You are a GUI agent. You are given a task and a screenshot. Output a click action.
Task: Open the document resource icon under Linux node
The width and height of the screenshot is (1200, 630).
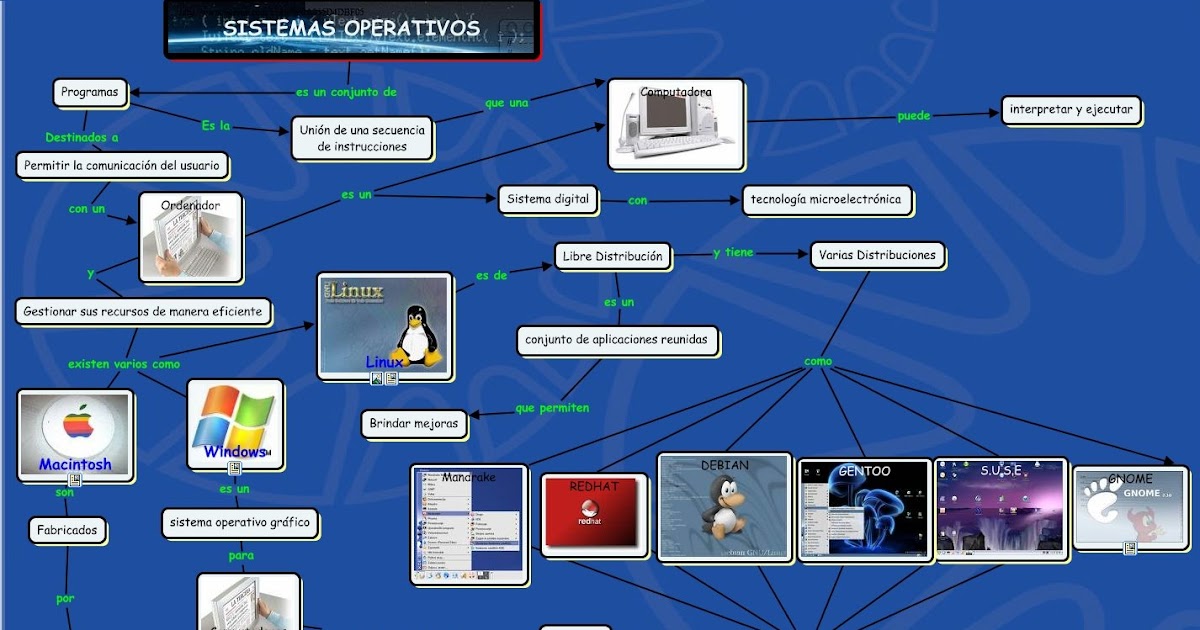[x=391, y=378]
